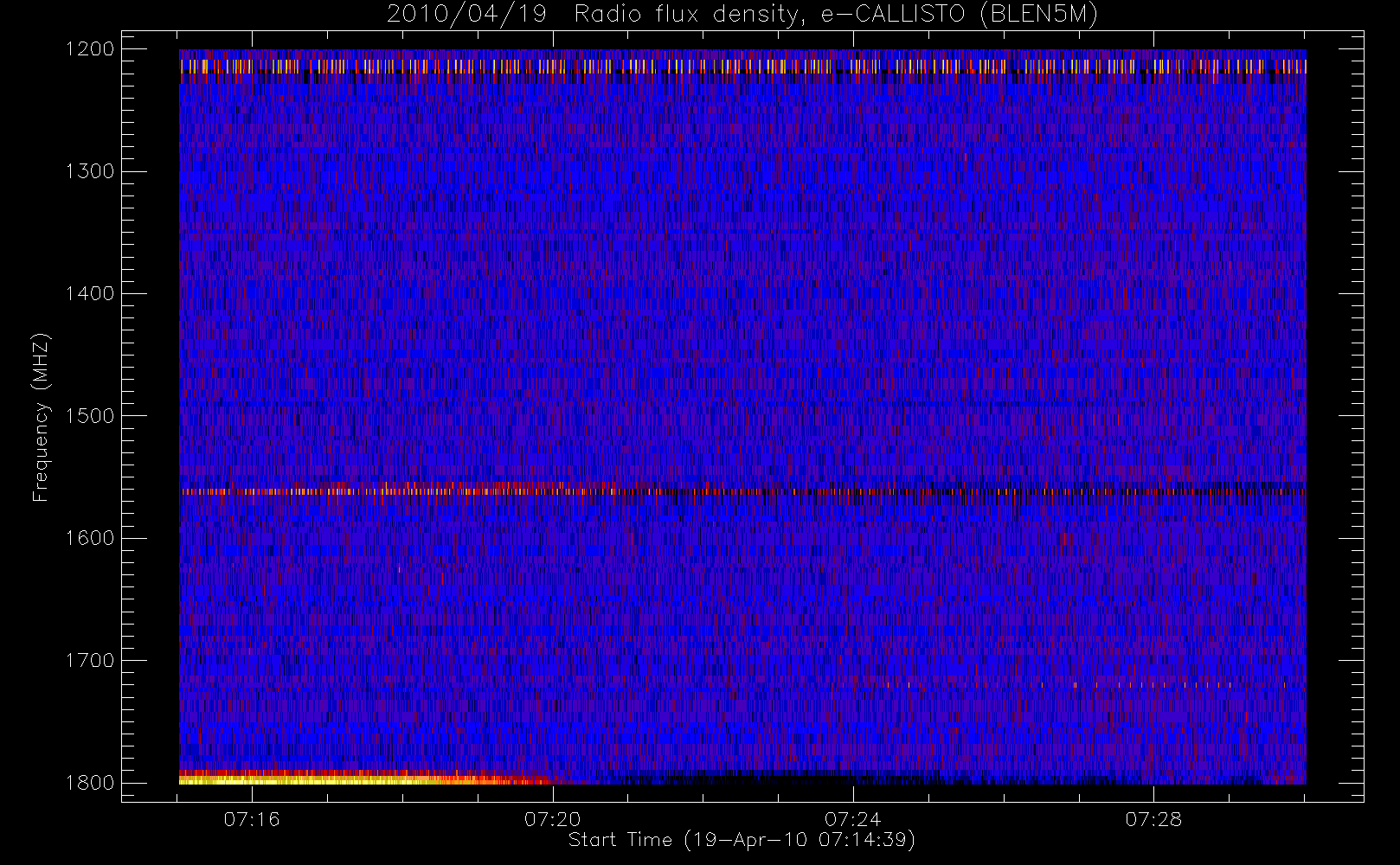Click the 'Start Time (19-Apr-10 07:14:39)' label

(x=742, y=840)
